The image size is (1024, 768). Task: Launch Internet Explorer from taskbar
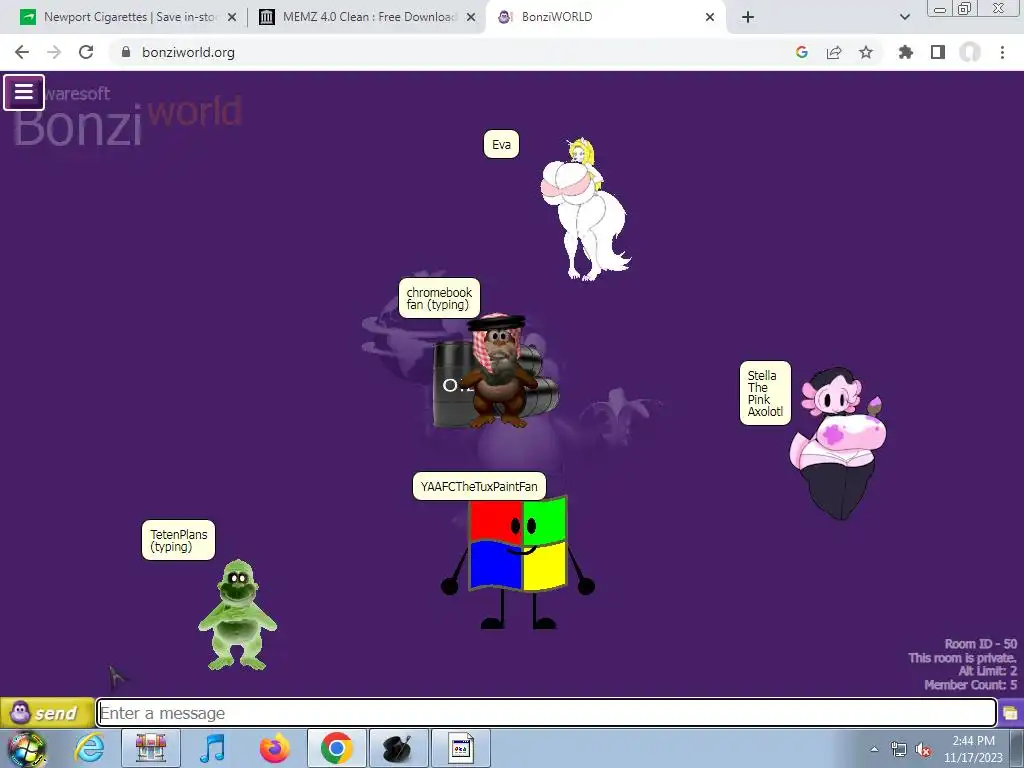click(89, 748)
